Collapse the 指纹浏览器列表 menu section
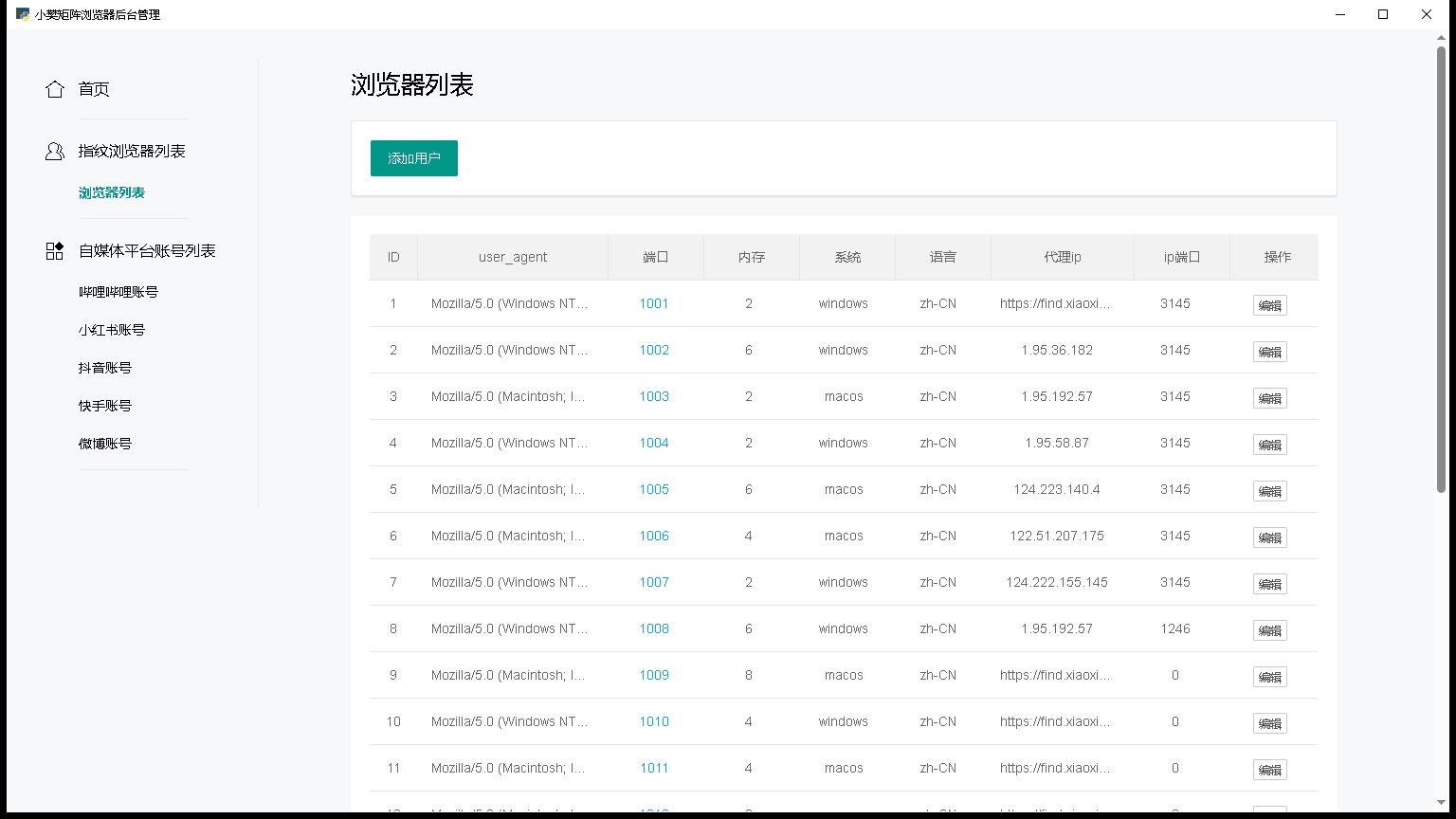 pos(132,151)
